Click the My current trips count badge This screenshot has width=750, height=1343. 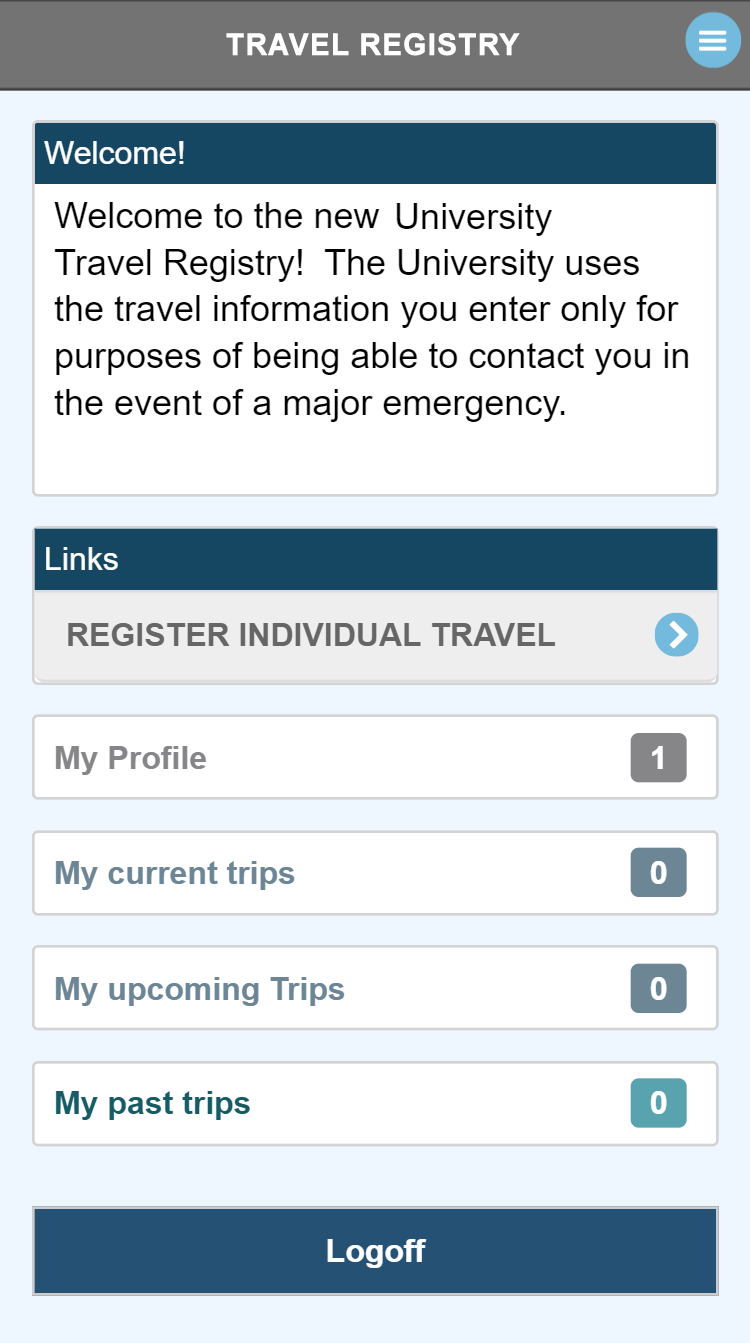658,873
